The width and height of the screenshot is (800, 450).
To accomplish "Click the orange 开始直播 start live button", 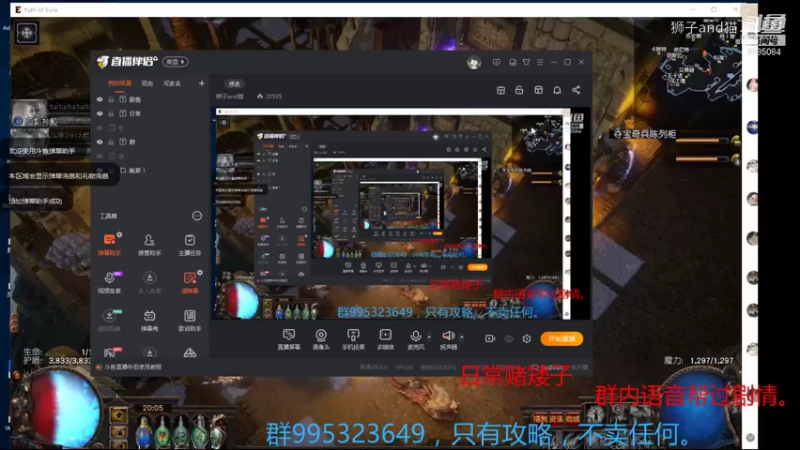I will [x=561, y=338].
